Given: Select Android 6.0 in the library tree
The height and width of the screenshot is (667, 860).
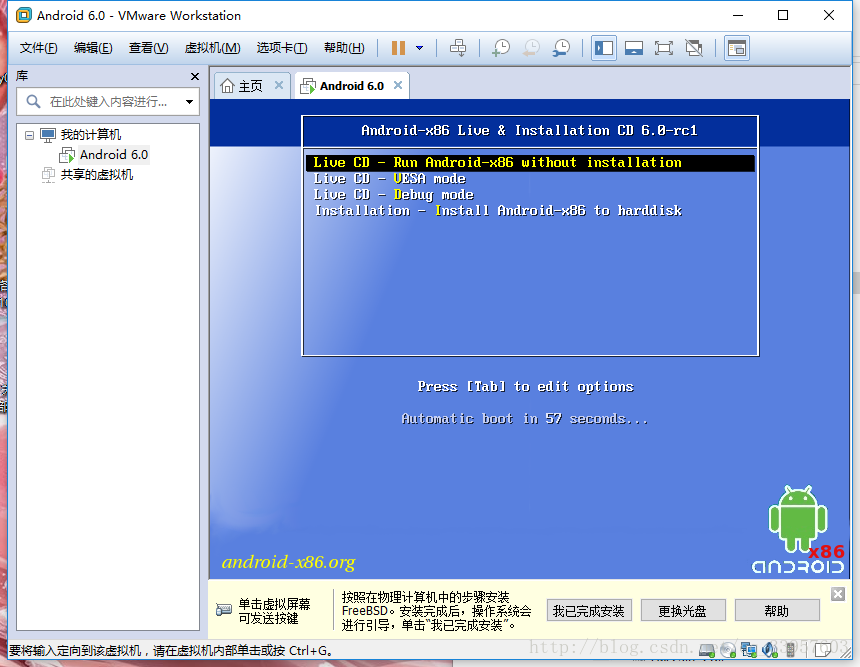Looking at the screenshot, I should [114, 155].
